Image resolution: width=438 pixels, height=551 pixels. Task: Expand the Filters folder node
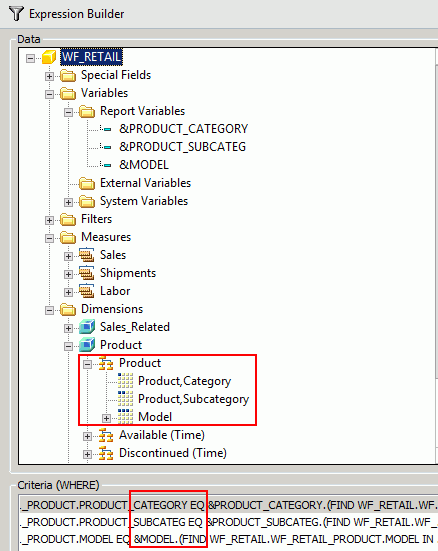point(49,220)
